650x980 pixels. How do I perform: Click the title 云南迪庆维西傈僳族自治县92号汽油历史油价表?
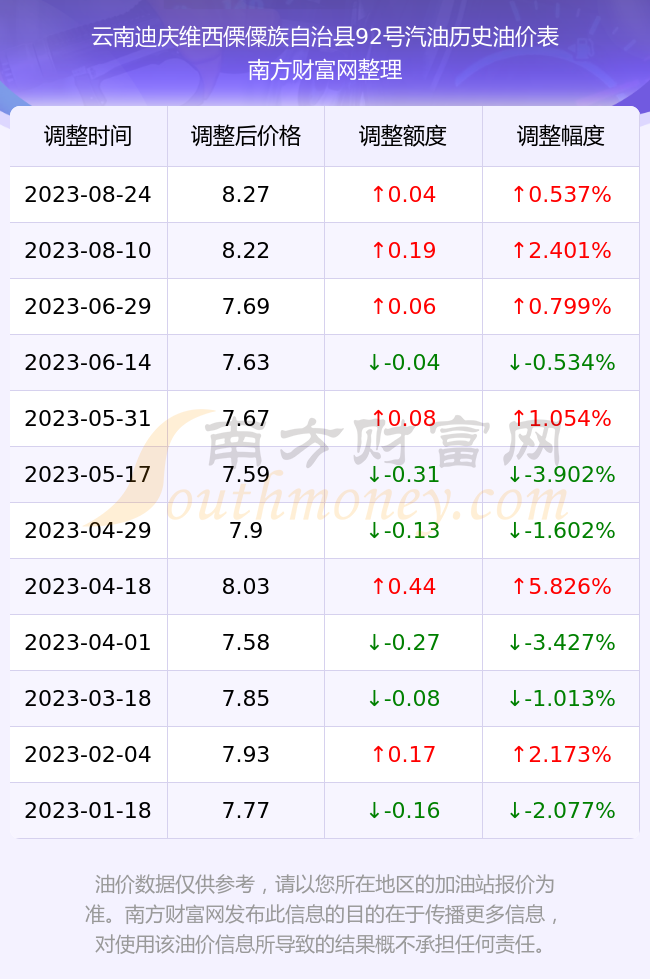tap(325, 37)
